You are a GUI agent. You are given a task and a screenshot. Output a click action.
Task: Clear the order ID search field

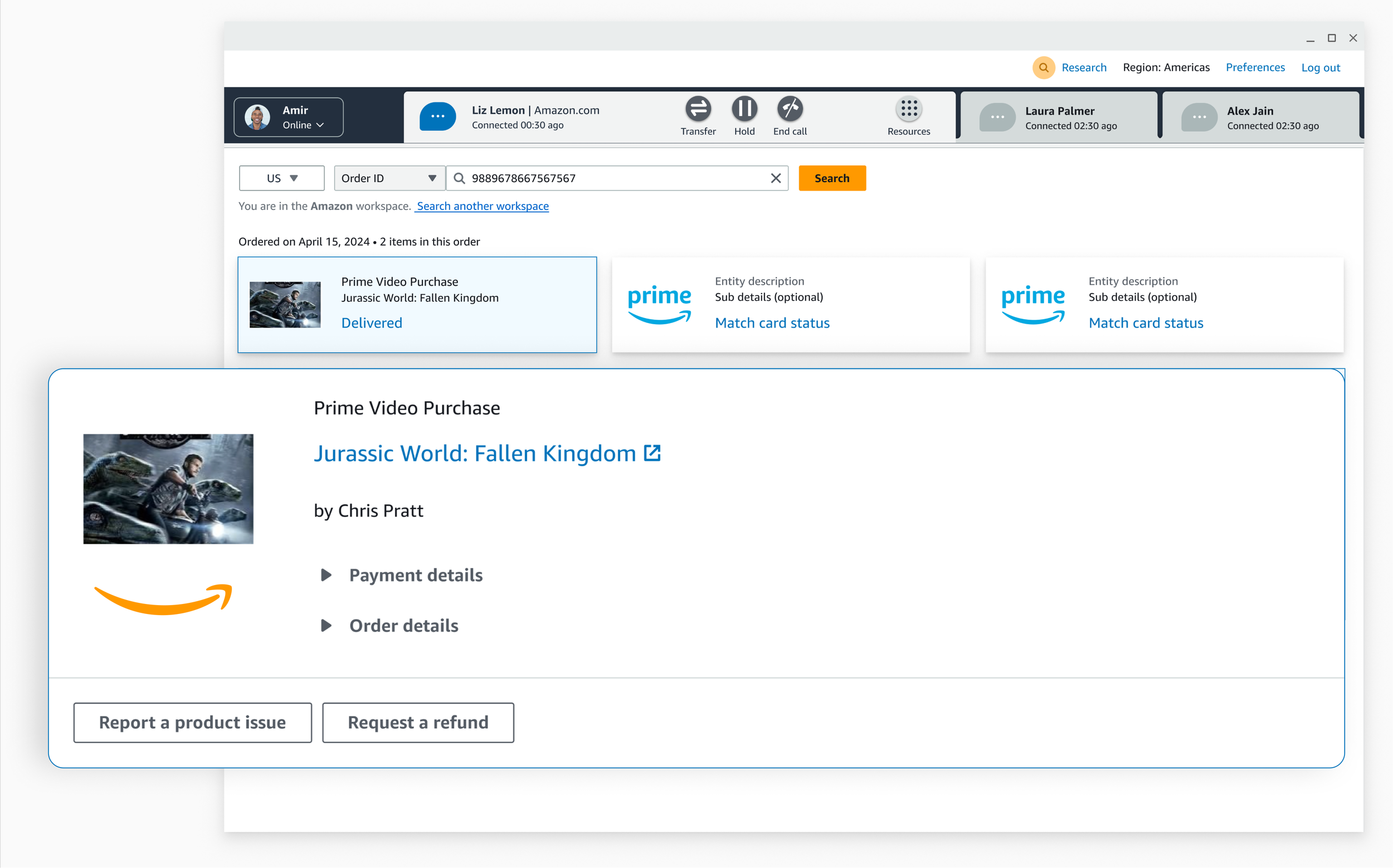pyautogui.click(x=775, y=178)
